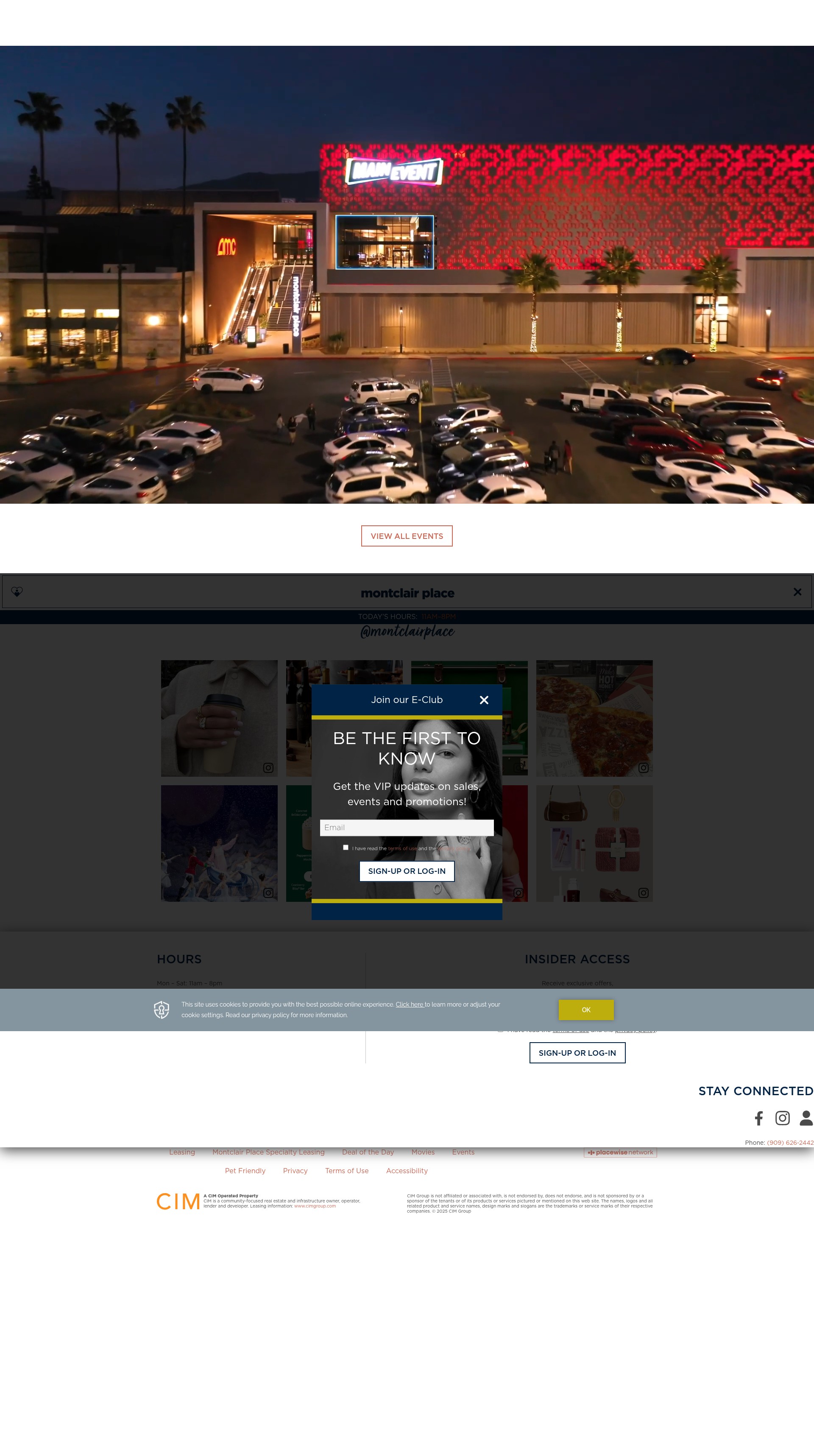
Task: Click the user profile icon under Stay Connected
Action: pyautogui.click(x=806, y=1117)
